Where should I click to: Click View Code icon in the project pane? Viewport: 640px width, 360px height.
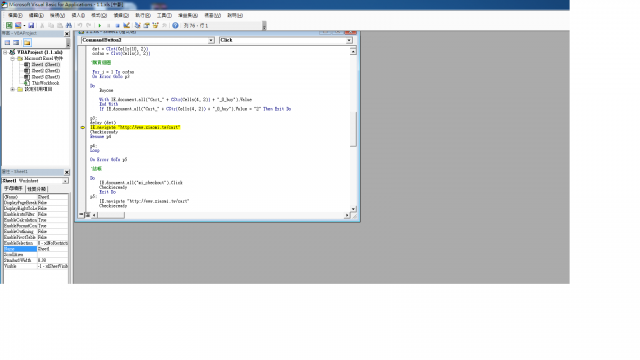tap(7, 42)
